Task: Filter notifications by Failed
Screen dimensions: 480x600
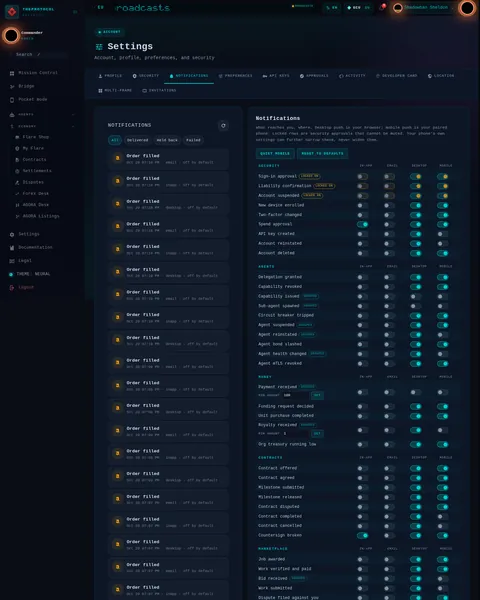Action: pyautogui.click(x=193, y=140)
